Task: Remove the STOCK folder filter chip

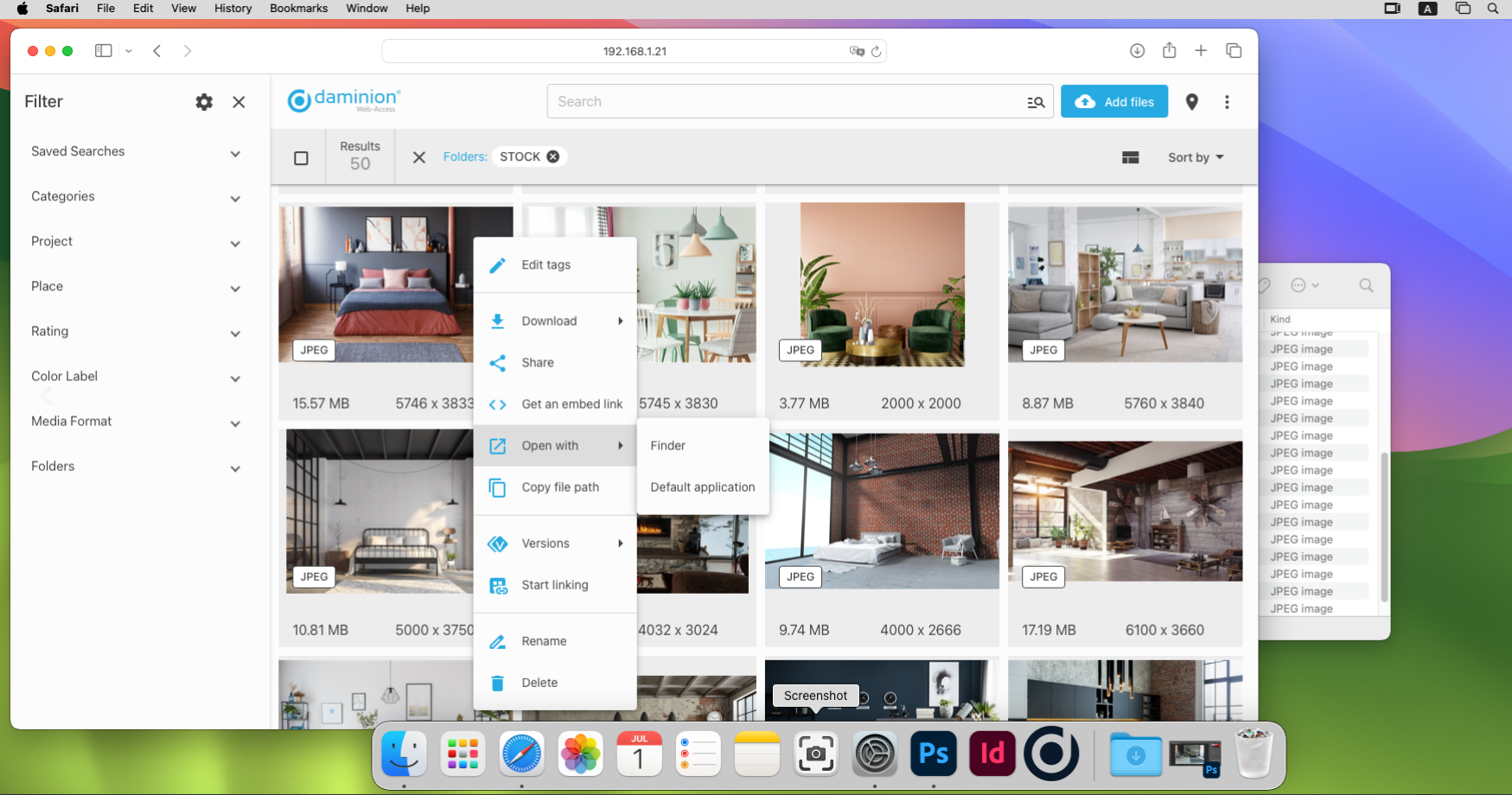Action: [553, 156]
